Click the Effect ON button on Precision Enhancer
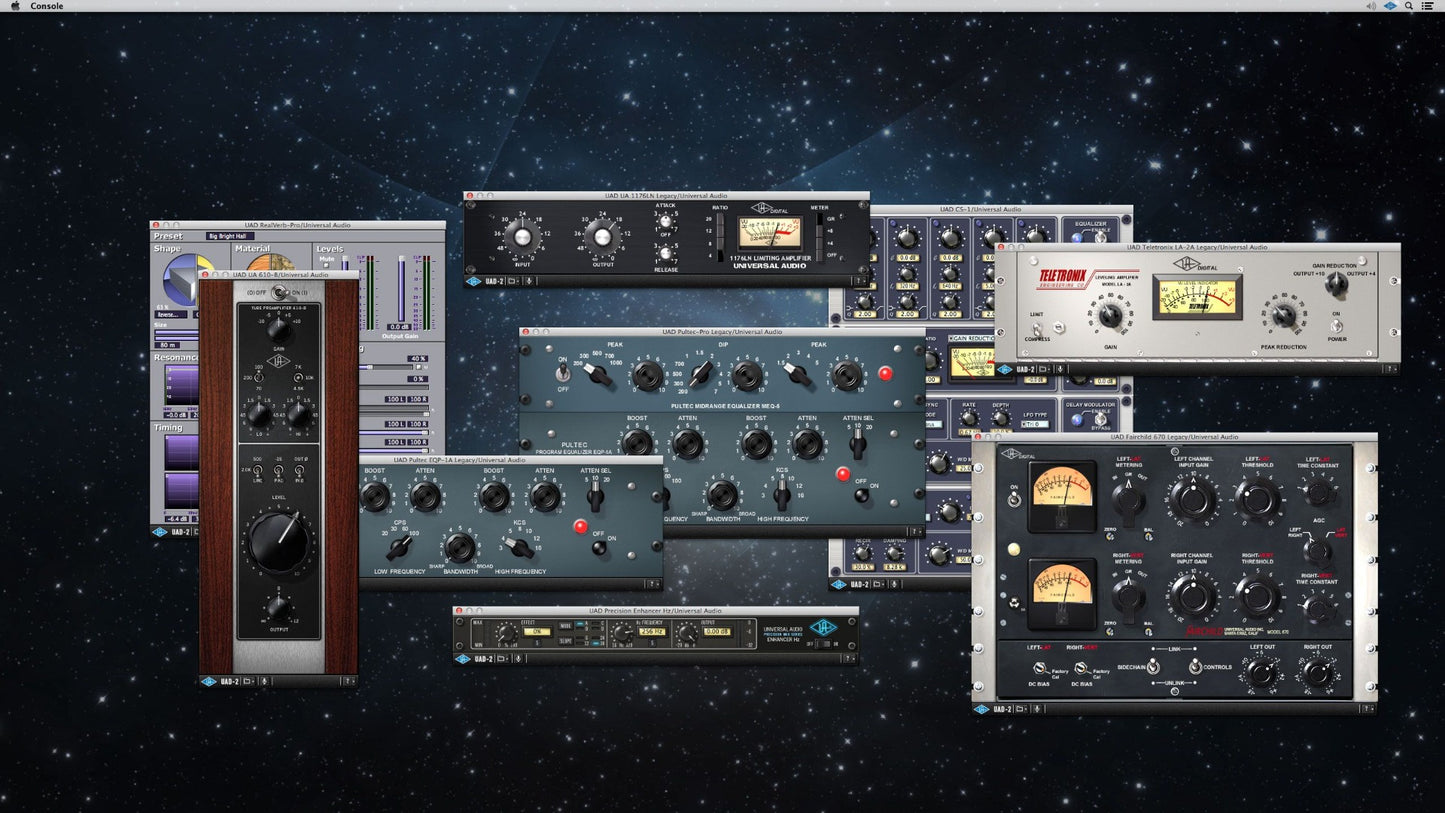Screen dimensions: 1445x813 (x=537, y=632)
